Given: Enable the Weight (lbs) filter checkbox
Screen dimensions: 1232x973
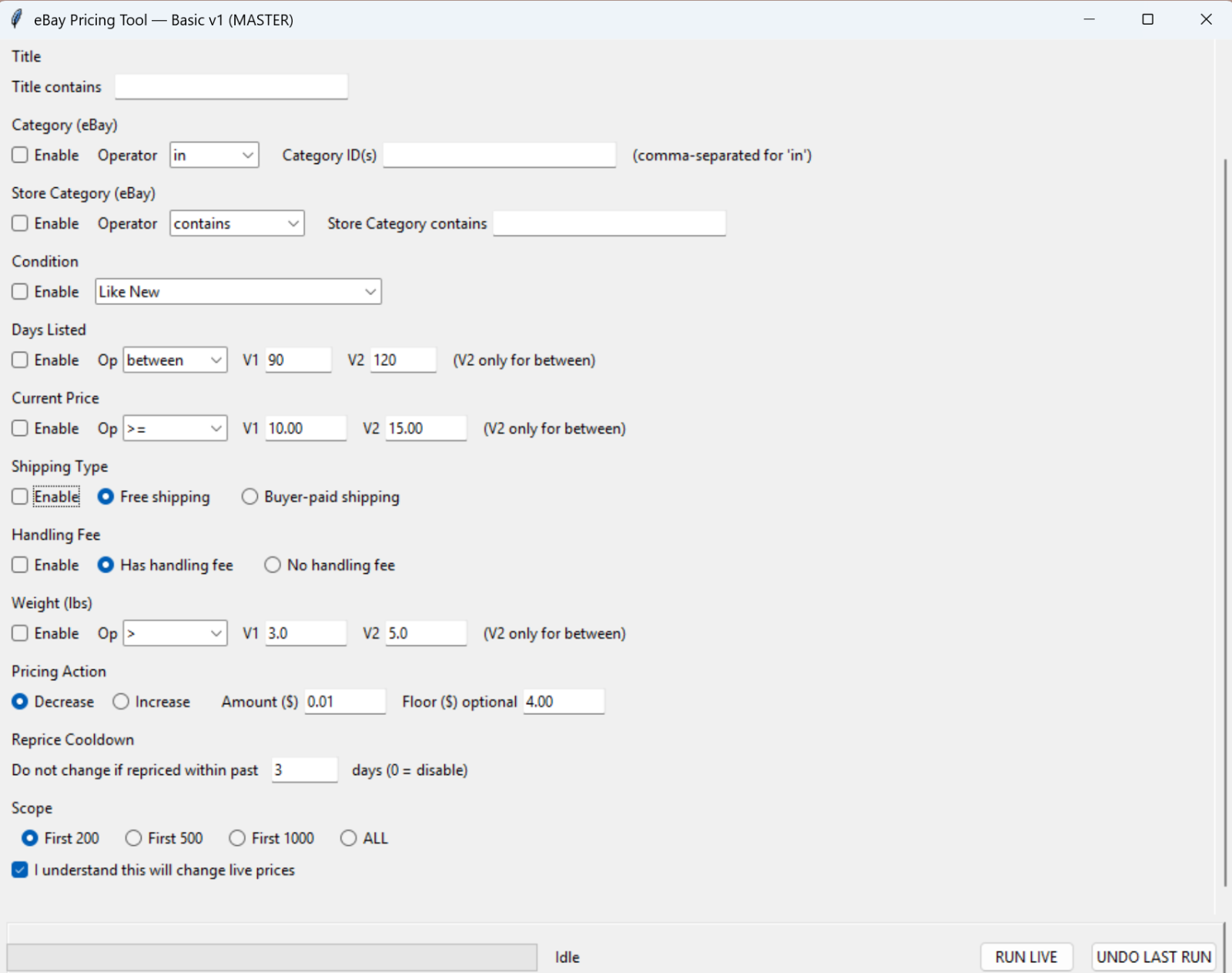Looking at the screenshot, I should tap(20, 633).
